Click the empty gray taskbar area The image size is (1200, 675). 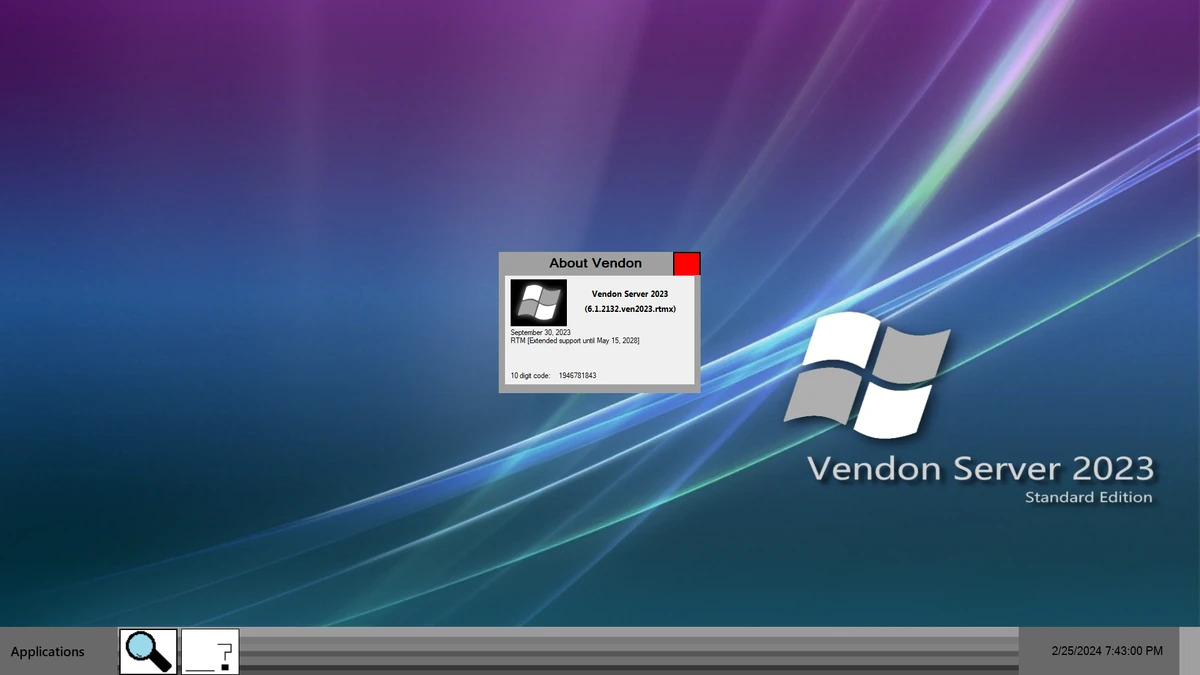600,649
